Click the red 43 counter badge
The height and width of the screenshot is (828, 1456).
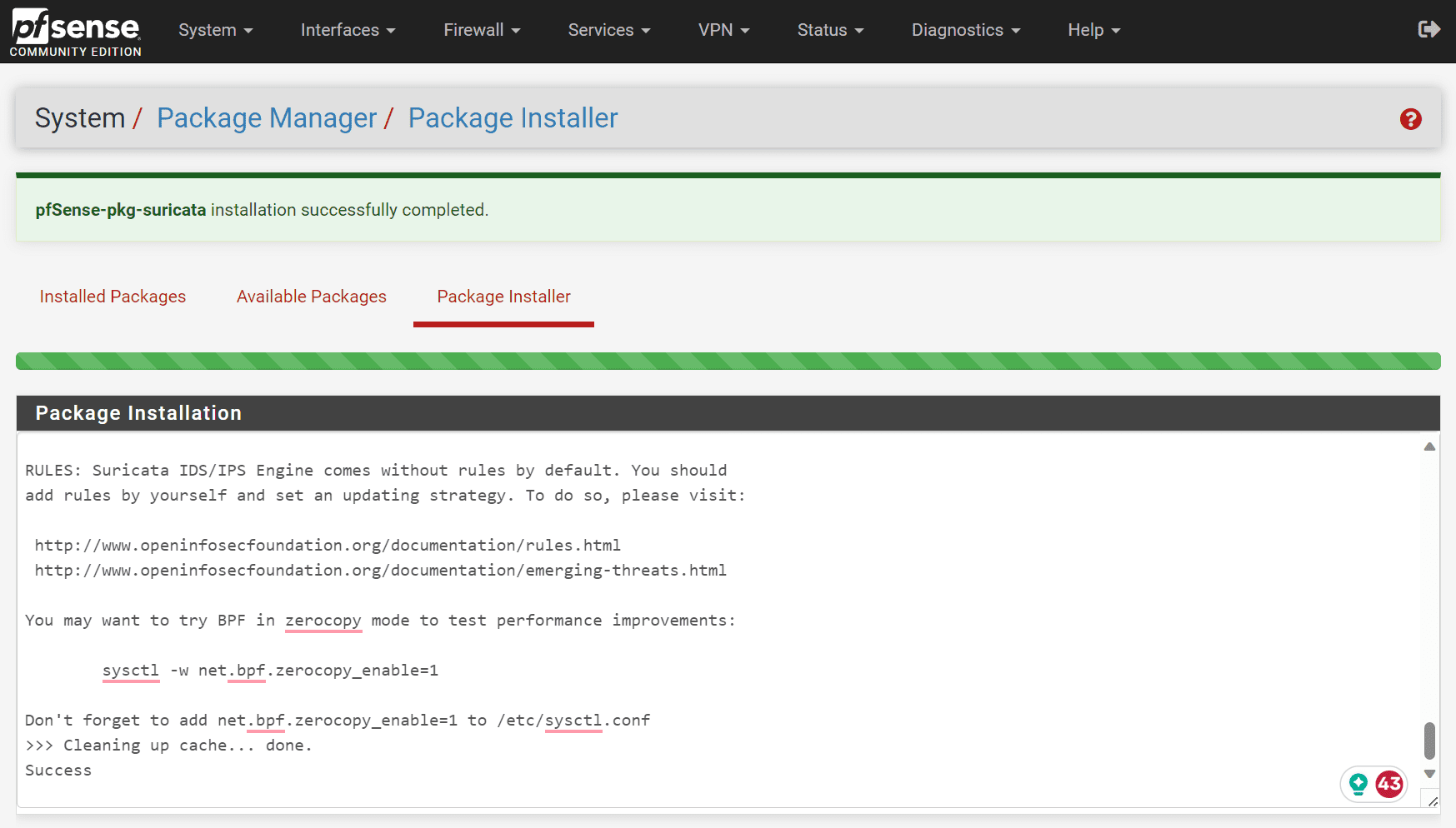point(1389,784)
